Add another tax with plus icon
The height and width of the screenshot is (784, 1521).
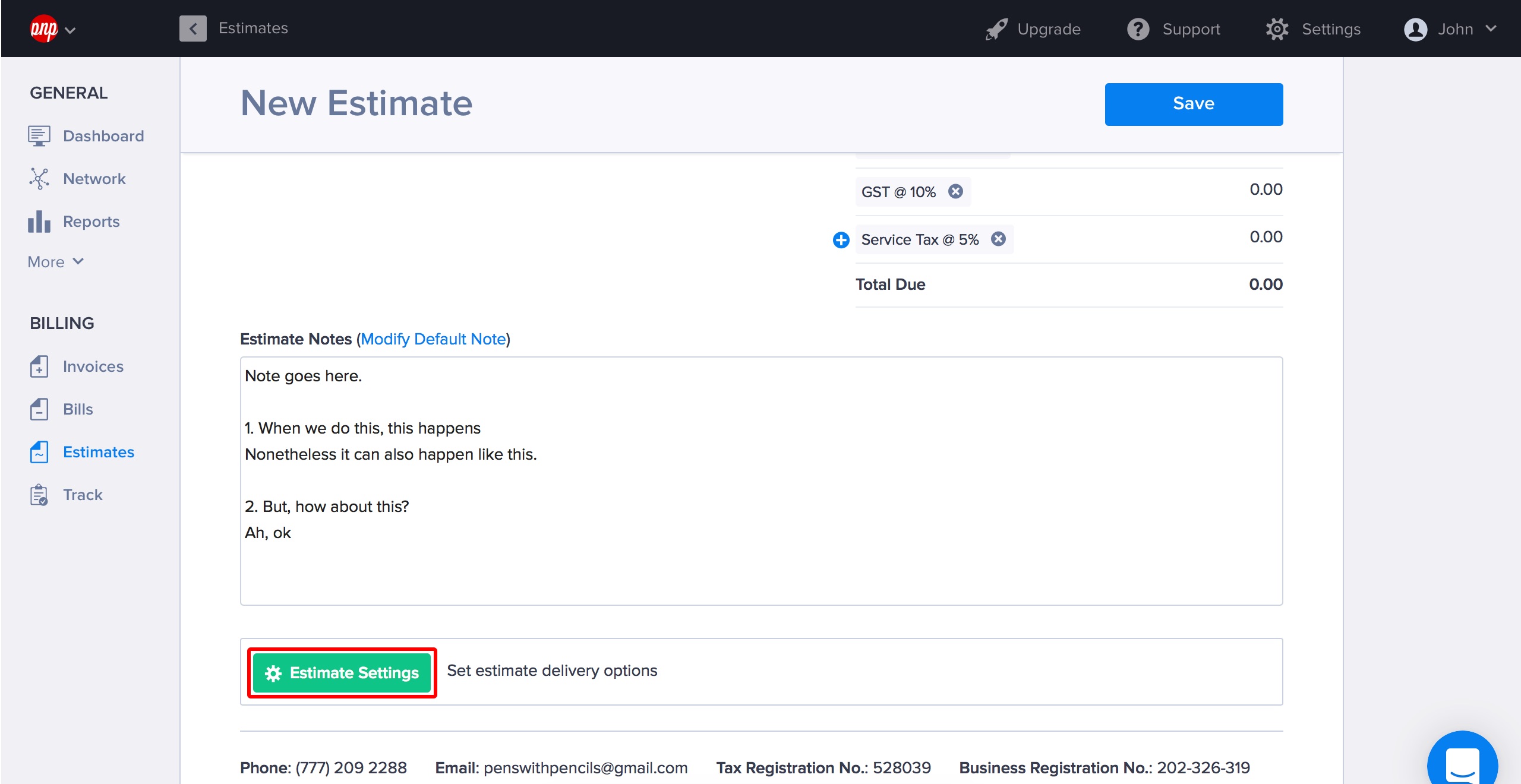tap(841, 240)
